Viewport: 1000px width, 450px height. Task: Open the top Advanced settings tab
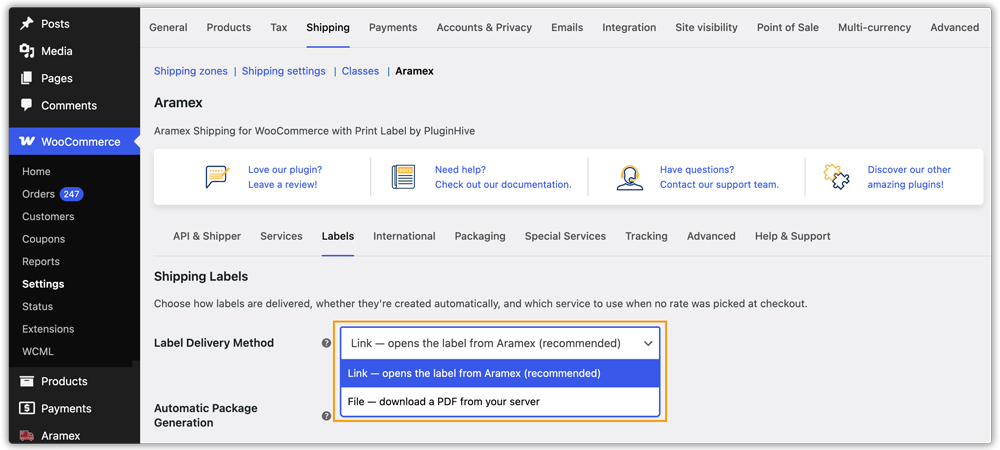click(x=955, y=27)
